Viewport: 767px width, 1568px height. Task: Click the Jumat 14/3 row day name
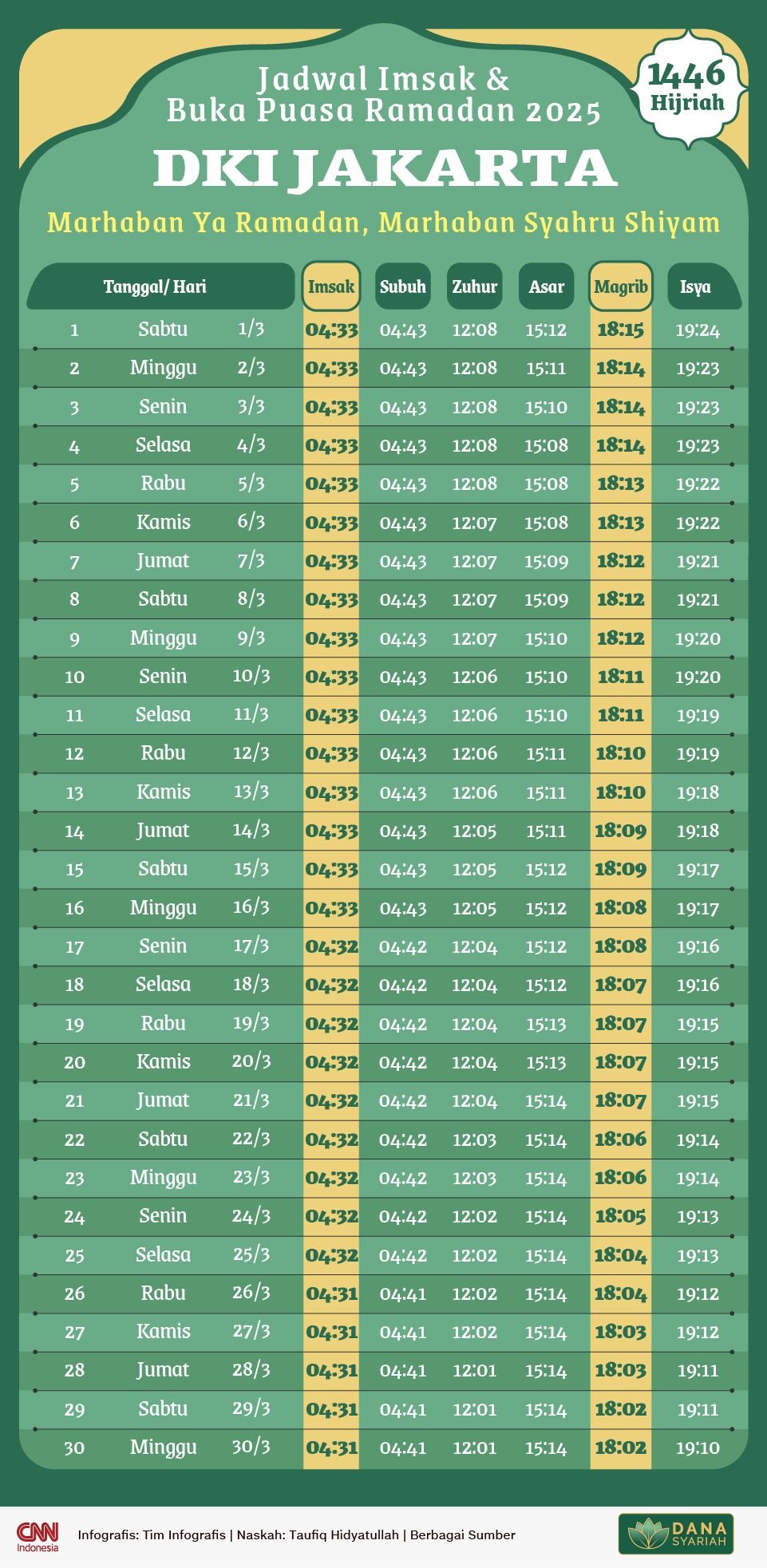(163, 831)
